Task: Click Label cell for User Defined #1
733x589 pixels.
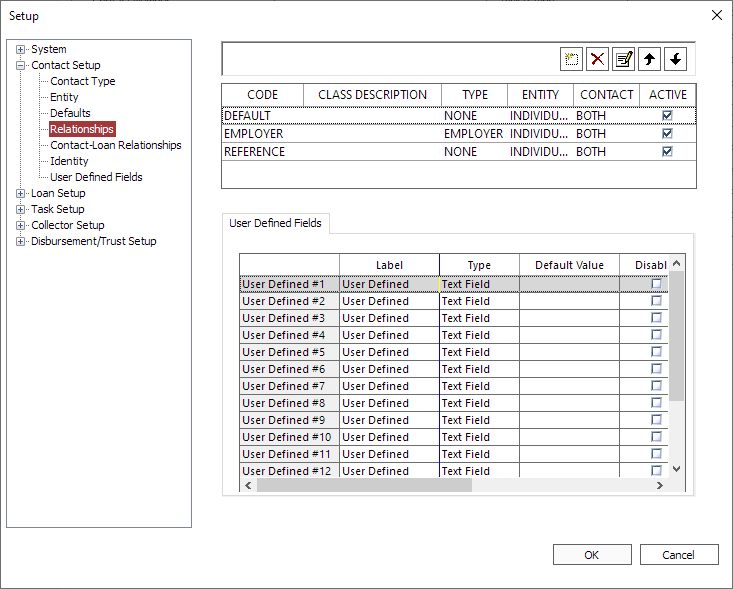Action: tap(389, 284)
